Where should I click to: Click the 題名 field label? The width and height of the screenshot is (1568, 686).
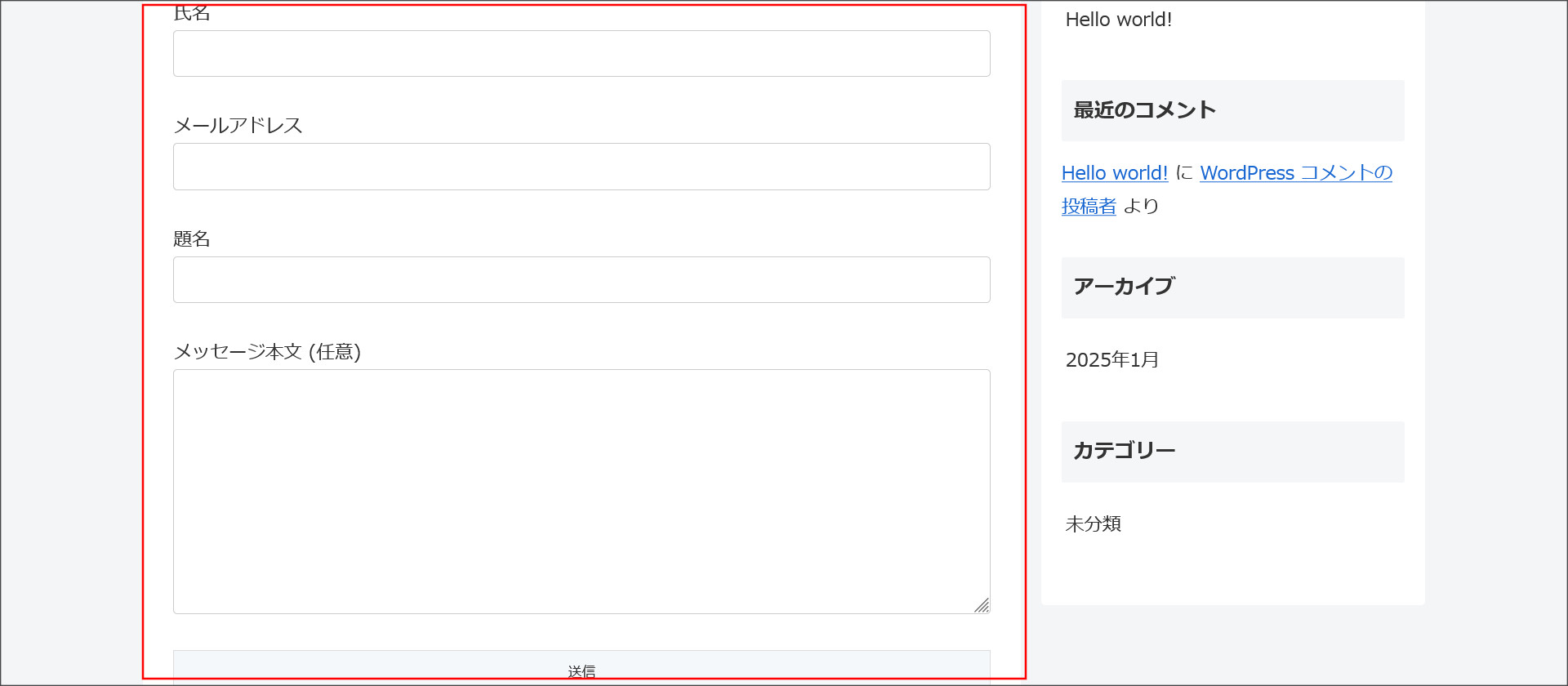[192, 239]
